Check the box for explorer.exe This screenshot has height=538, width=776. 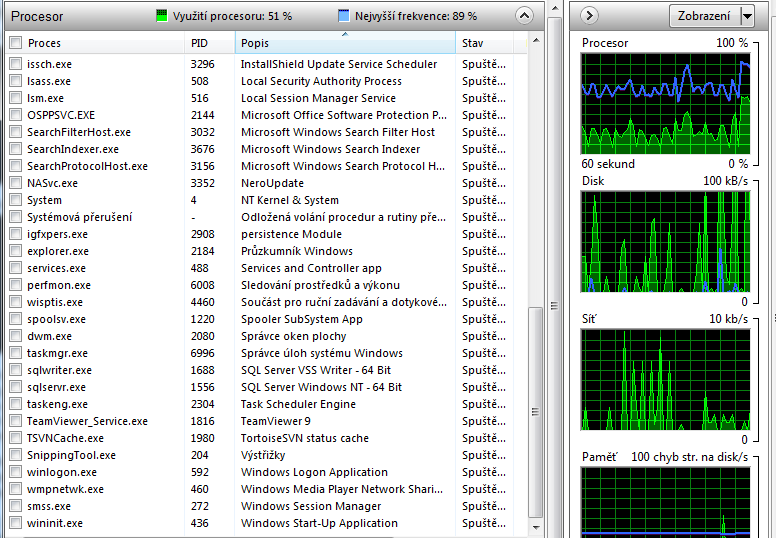15,251
